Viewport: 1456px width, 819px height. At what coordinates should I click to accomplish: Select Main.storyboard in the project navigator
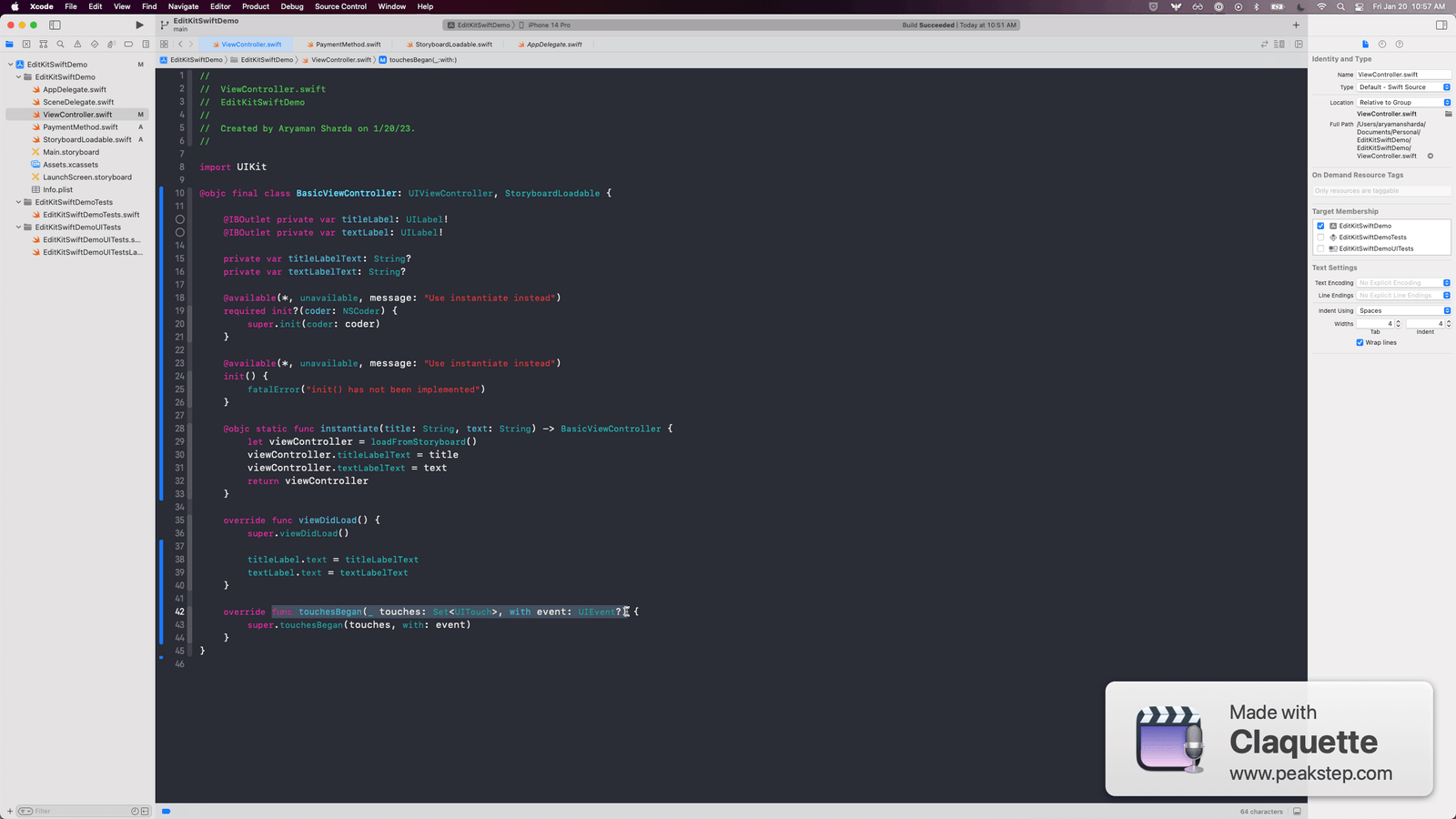(x=72, y=152)
